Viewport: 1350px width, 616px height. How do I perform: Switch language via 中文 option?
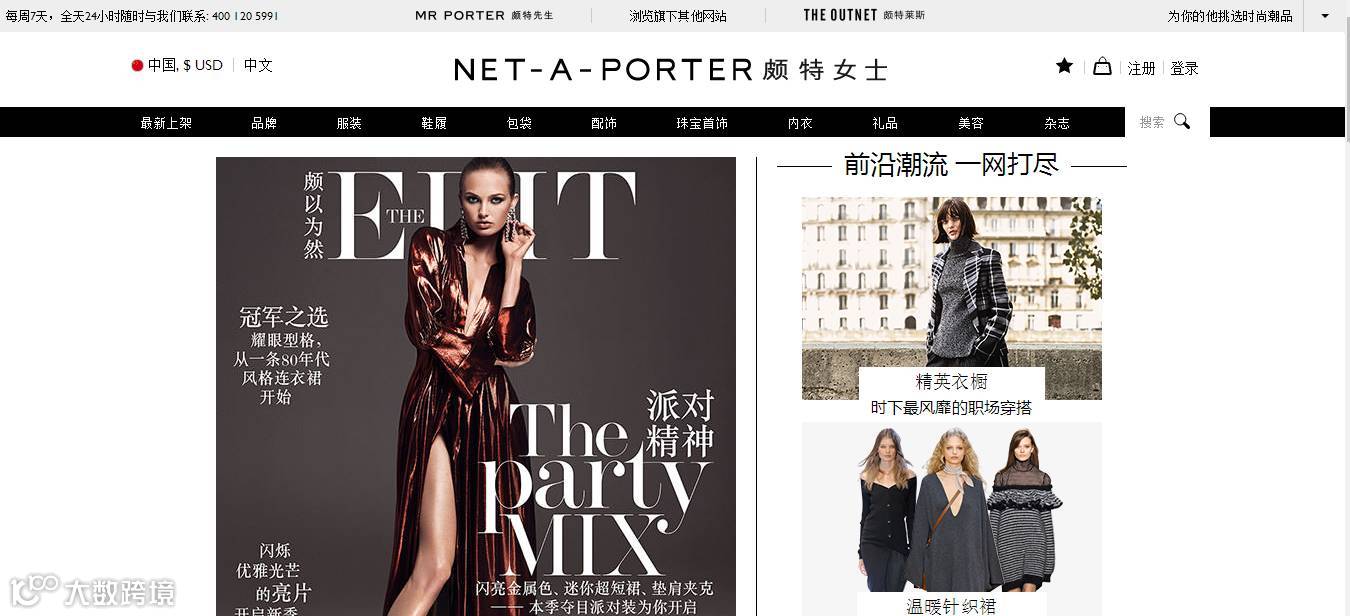coord(258,65)
